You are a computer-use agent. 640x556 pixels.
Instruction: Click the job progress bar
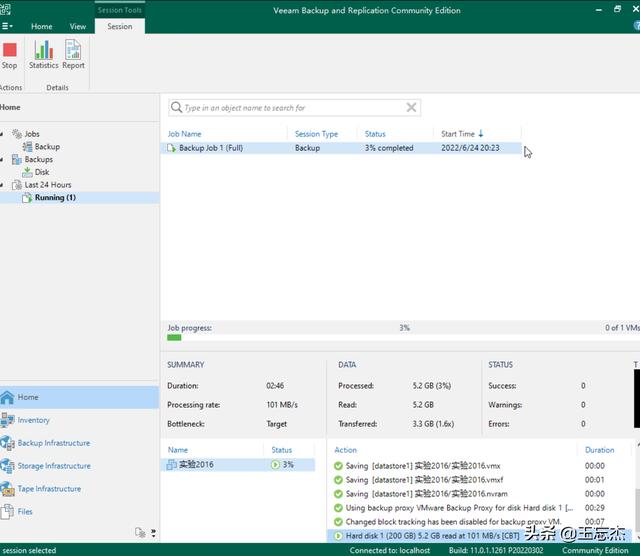tap(402, 338)
